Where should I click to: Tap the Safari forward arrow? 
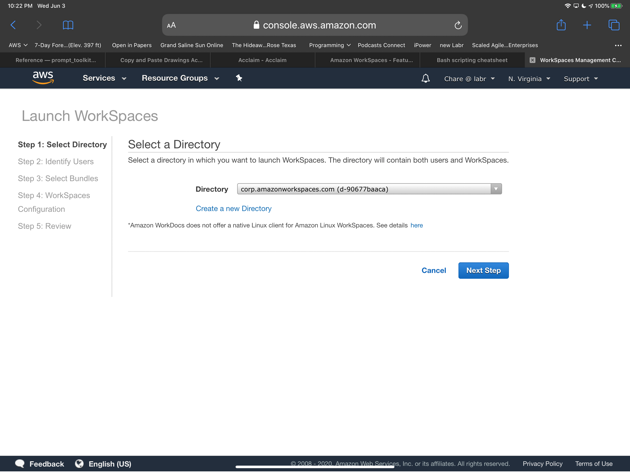pyautogui.click(x=39, y=25)
